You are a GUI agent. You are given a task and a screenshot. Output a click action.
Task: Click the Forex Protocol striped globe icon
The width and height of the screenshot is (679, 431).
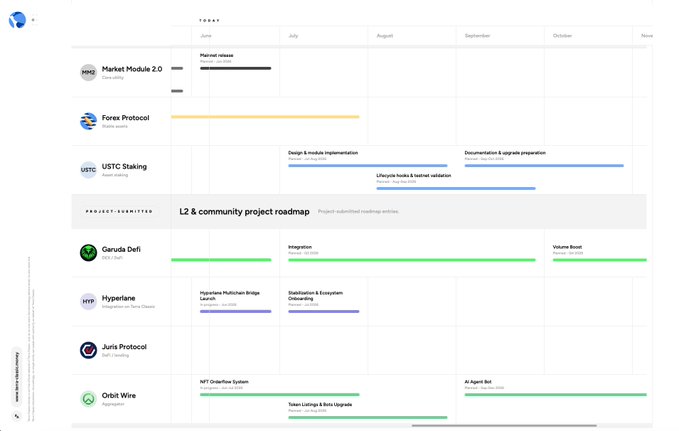click(x=88, y=121)
